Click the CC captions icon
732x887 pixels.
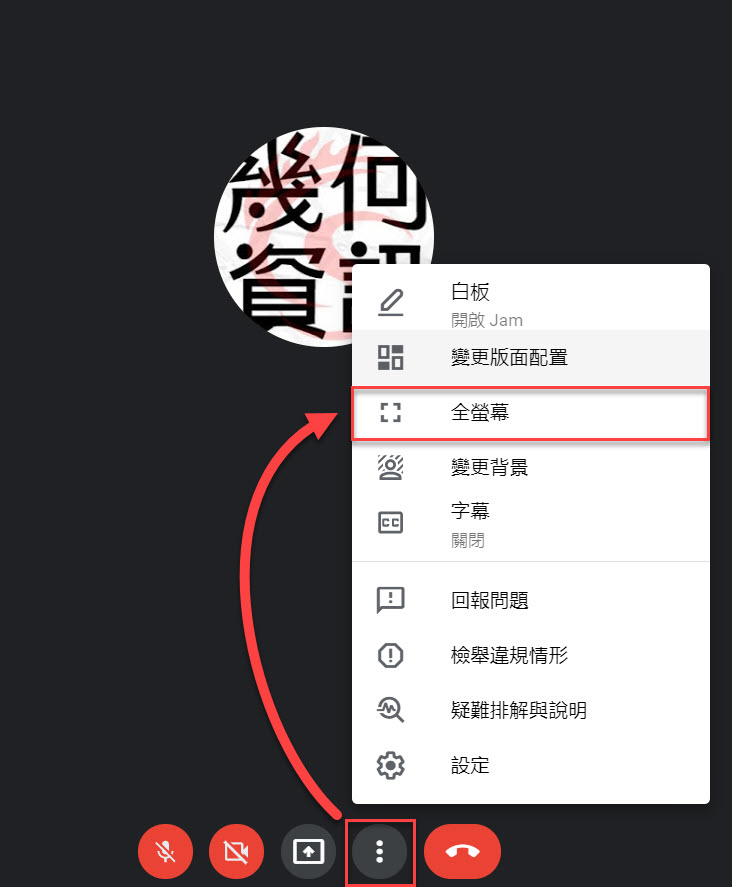pos(390,522)
